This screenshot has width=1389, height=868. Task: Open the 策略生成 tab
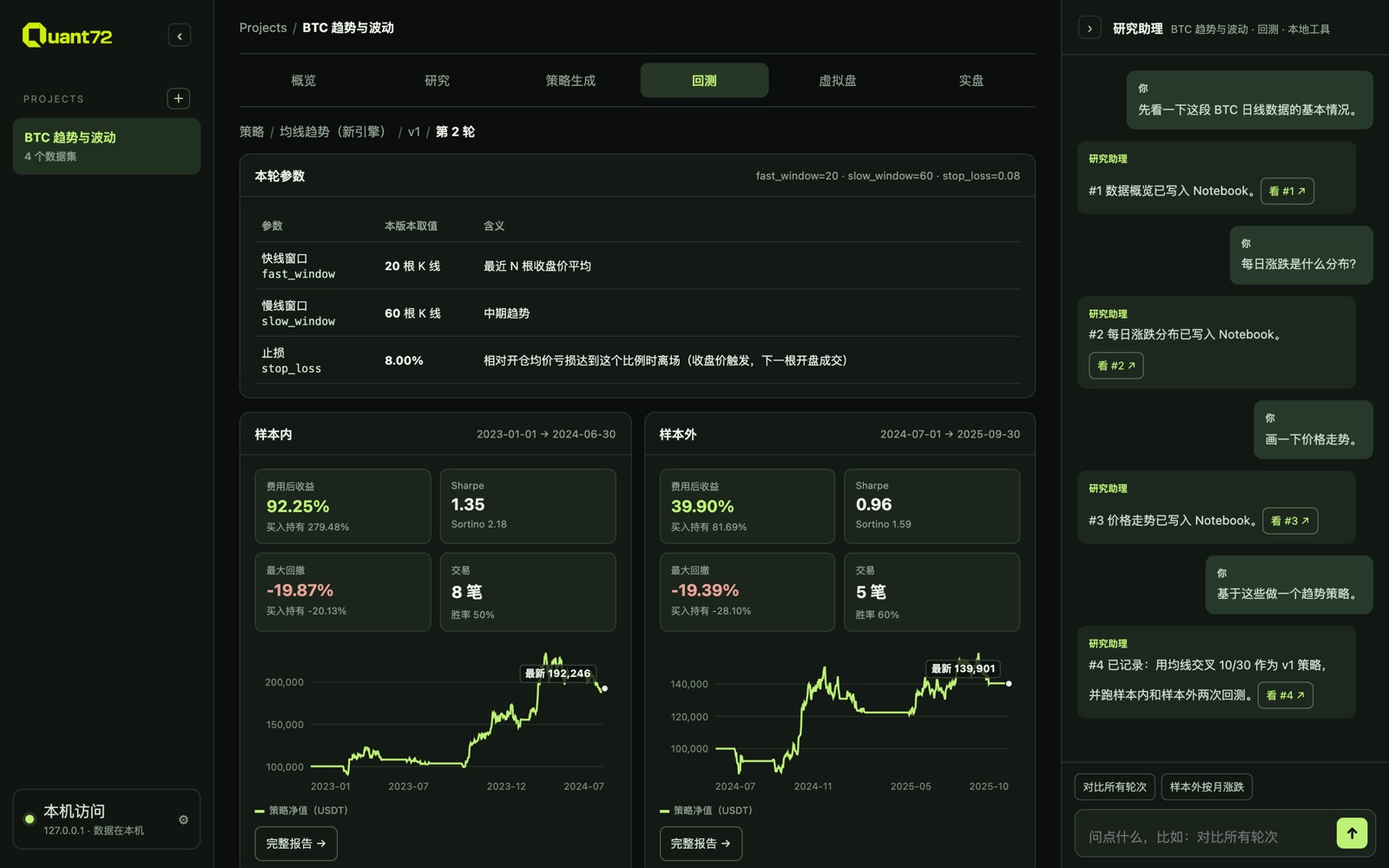pyautogui.click(x=570, y=80)
